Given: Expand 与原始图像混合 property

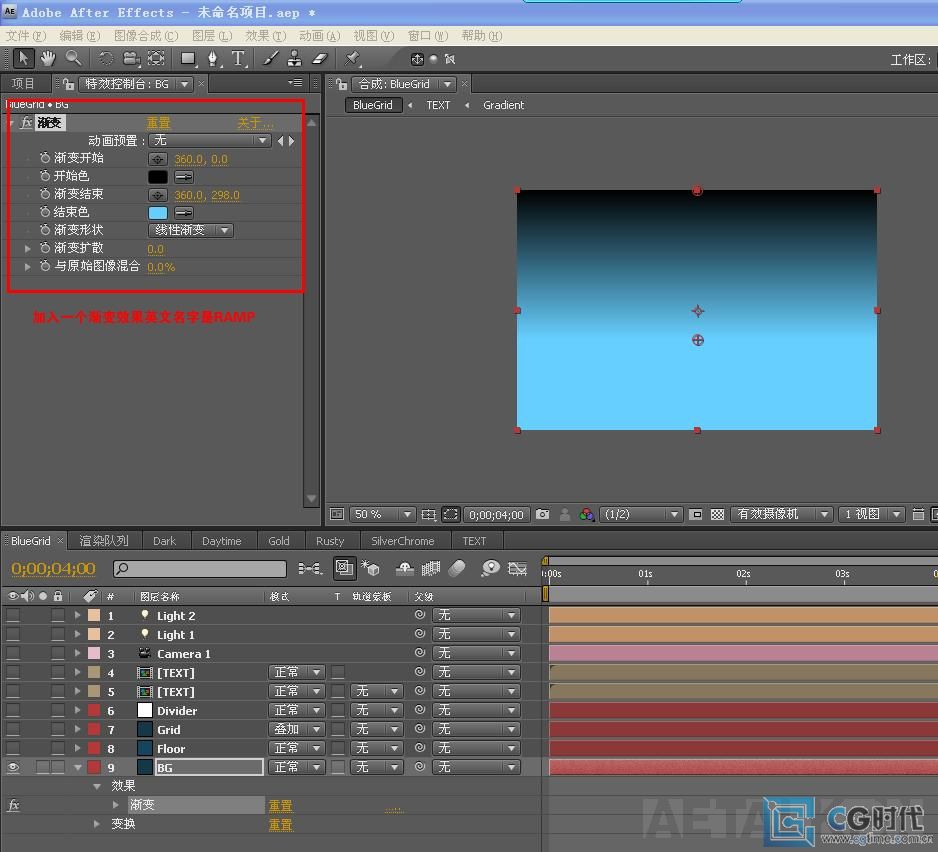Looking at the screenshot, I should tap(28, 266).
